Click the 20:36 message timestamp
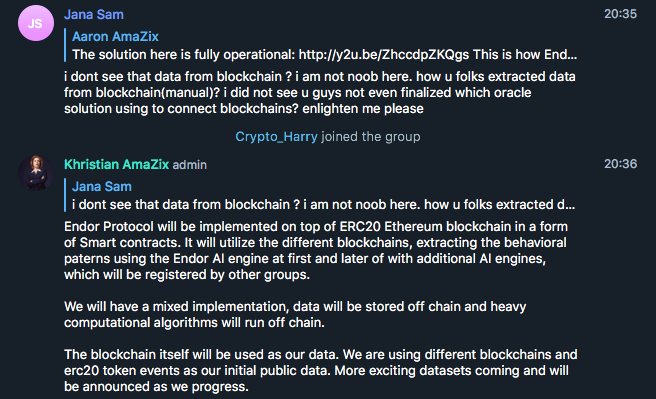 (x=620, y=164)
